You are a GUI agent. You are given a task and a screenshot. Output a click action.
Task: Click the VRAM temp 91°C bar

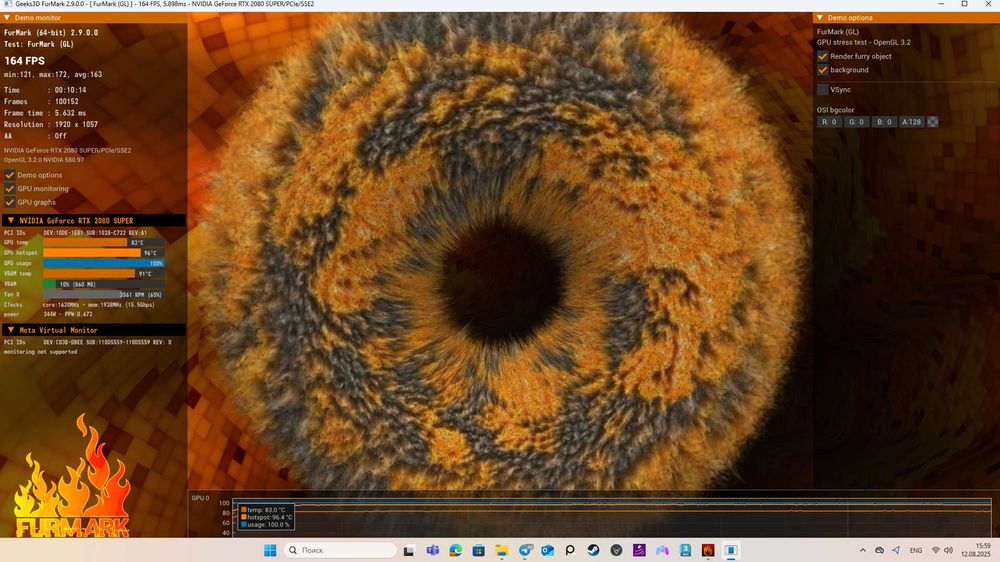[x=103, y=274]
